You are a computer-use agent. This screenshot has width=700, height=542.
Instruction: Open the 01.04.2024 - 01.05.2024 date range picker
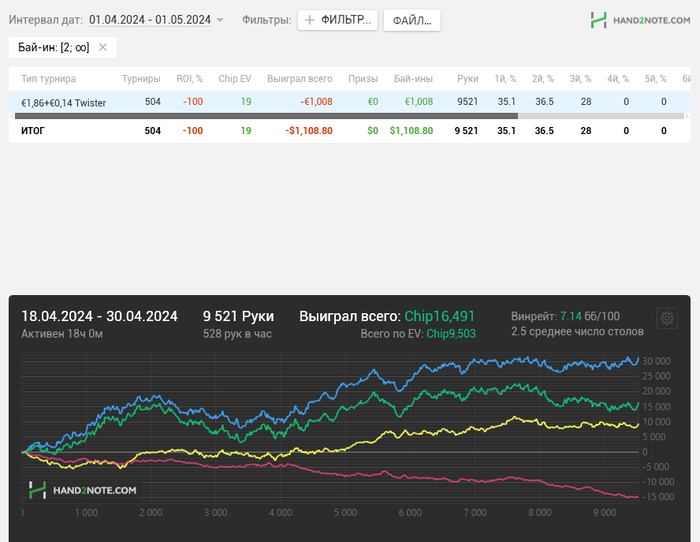[x=149, y=20]
